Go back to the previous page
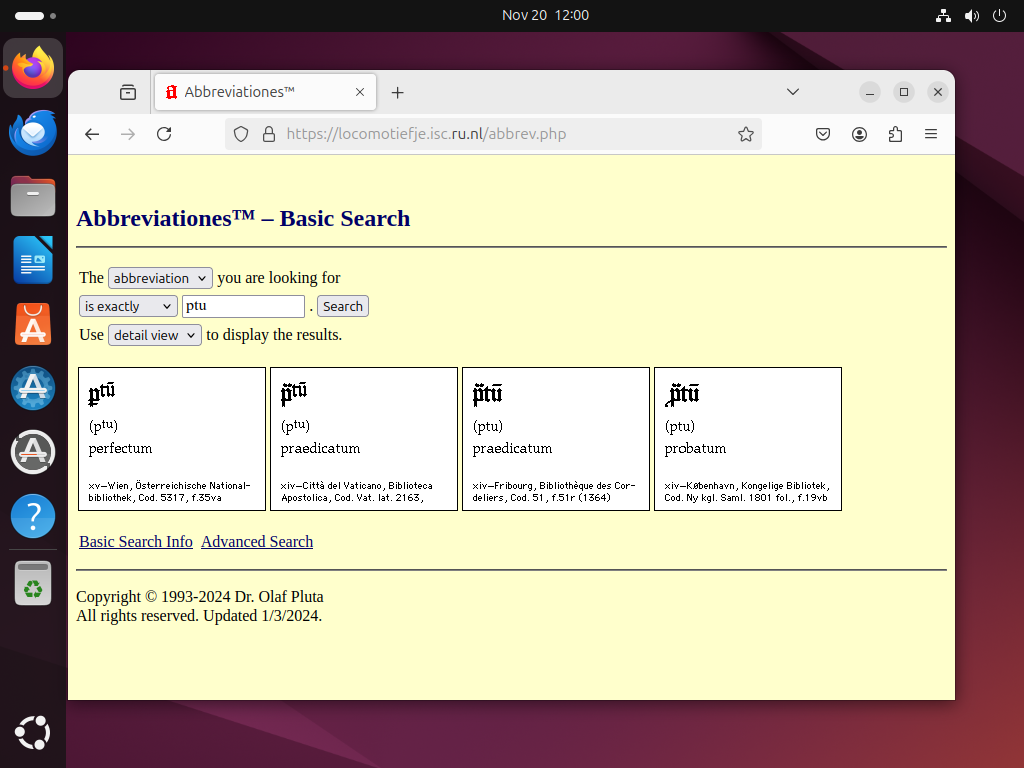The height and width of the screenshot is (768, 1024). point(92,134)
